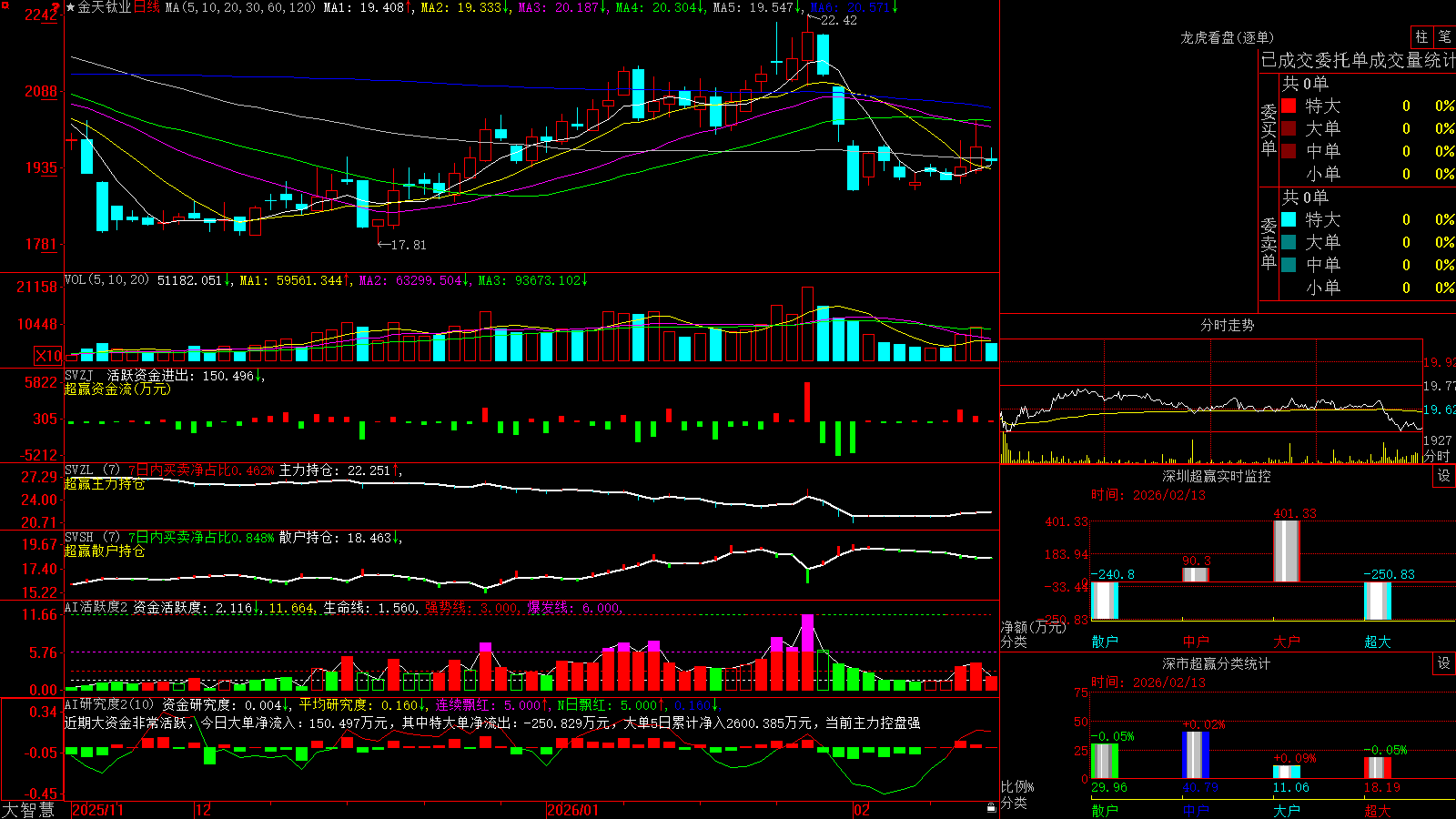This screenshot has width=1456, height=819.
Task: Click the 02 month marker on date axis
Action: pyautogui.click(x=861, y=810)
